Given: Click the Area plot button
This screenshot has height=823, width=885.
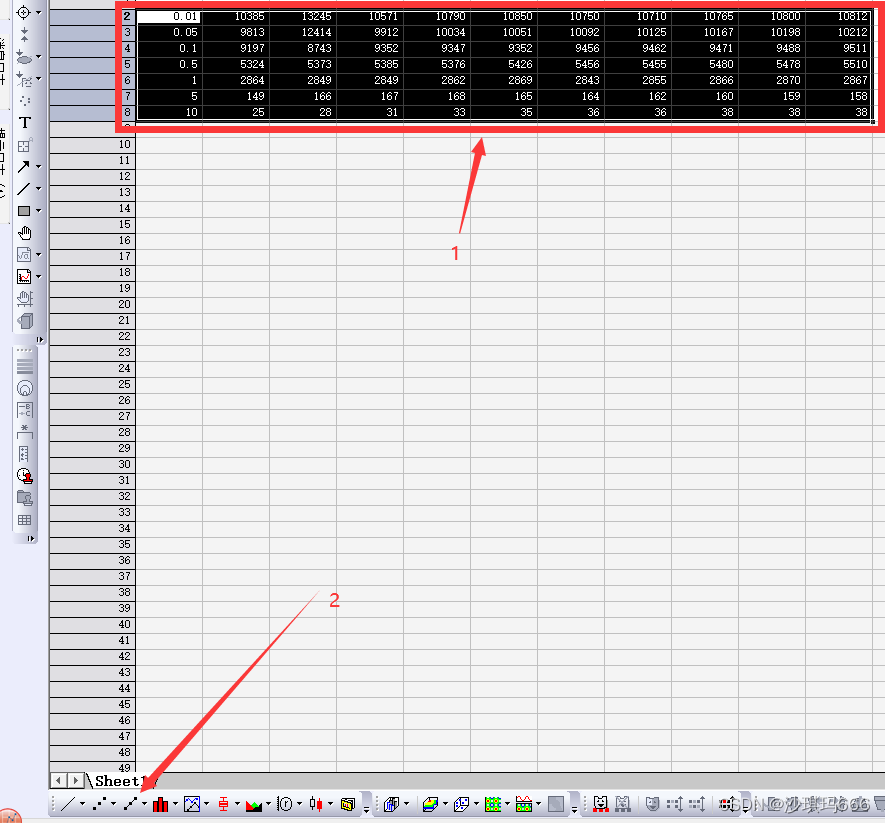Looking at the screenshot, I should 254,804.
